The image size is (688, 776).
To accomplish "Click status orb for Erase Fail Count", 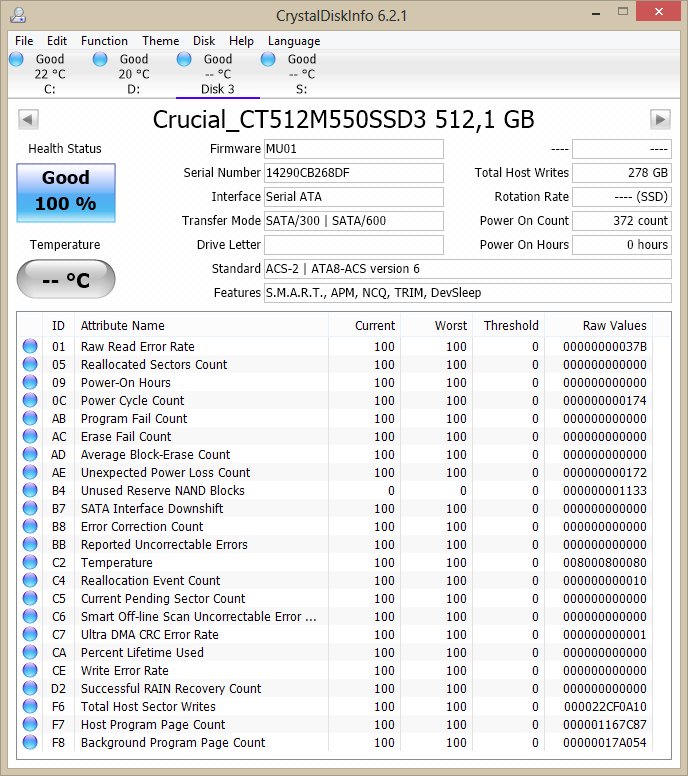I will (30, 436).
